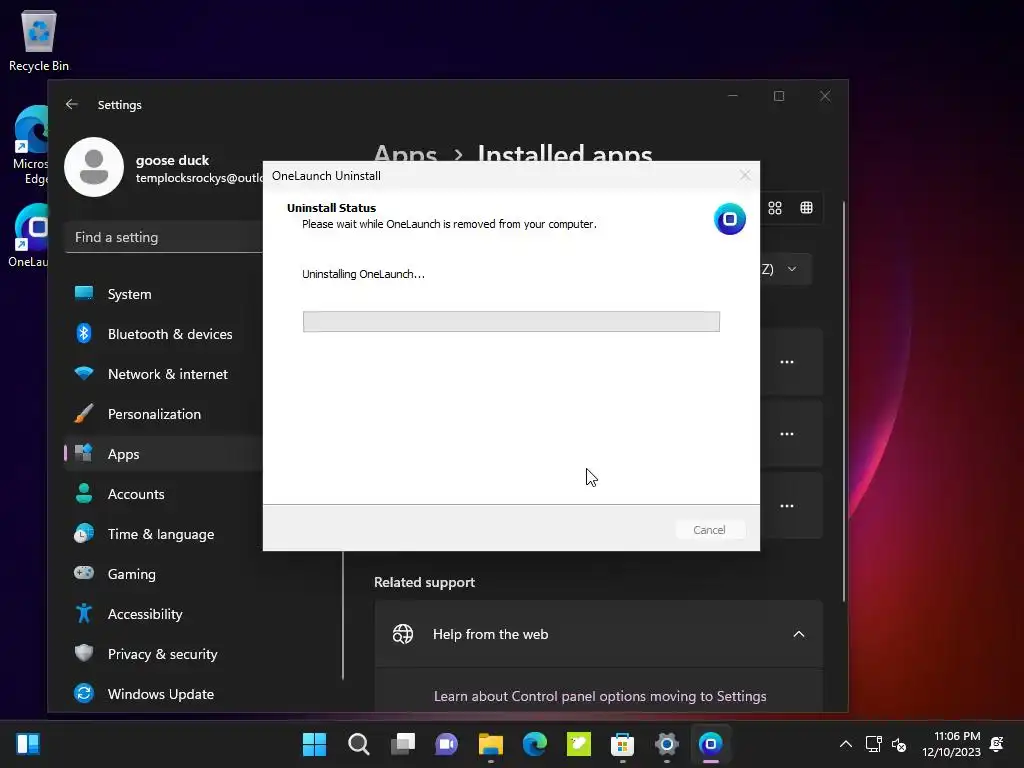Click the muted volume tray icon

[899, 744]
